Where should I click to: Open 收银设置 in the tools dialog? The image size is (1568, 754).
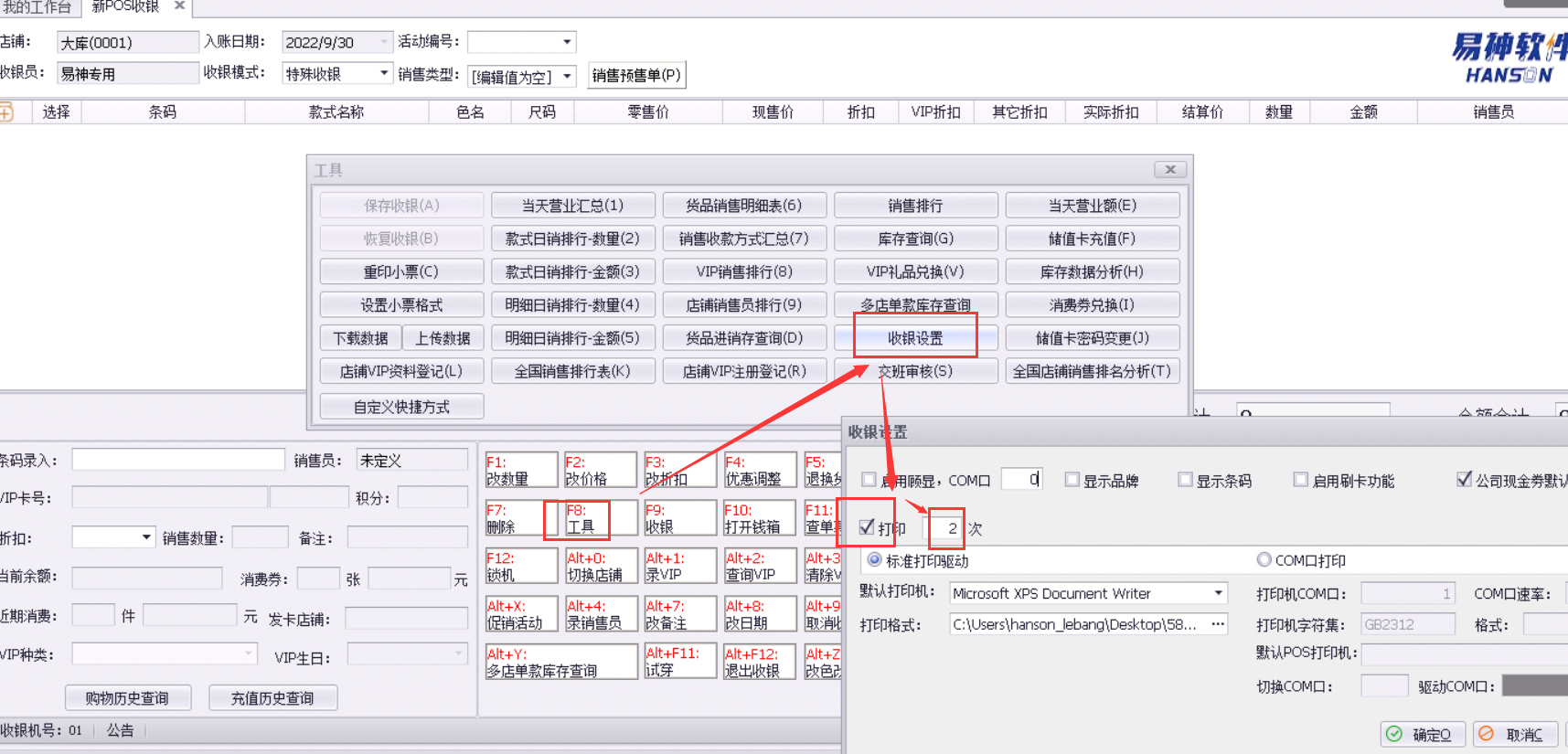click(x=915, y=338)
